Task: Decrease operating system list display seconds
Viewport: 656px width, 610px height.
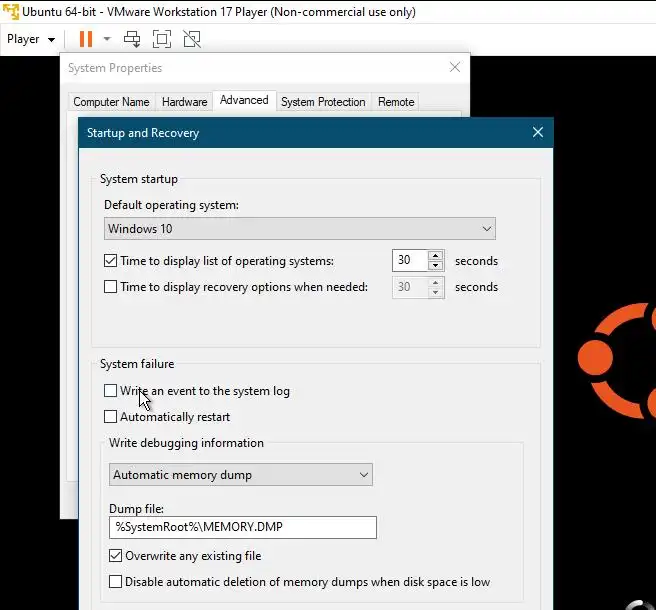Action: tap(436, 266)
